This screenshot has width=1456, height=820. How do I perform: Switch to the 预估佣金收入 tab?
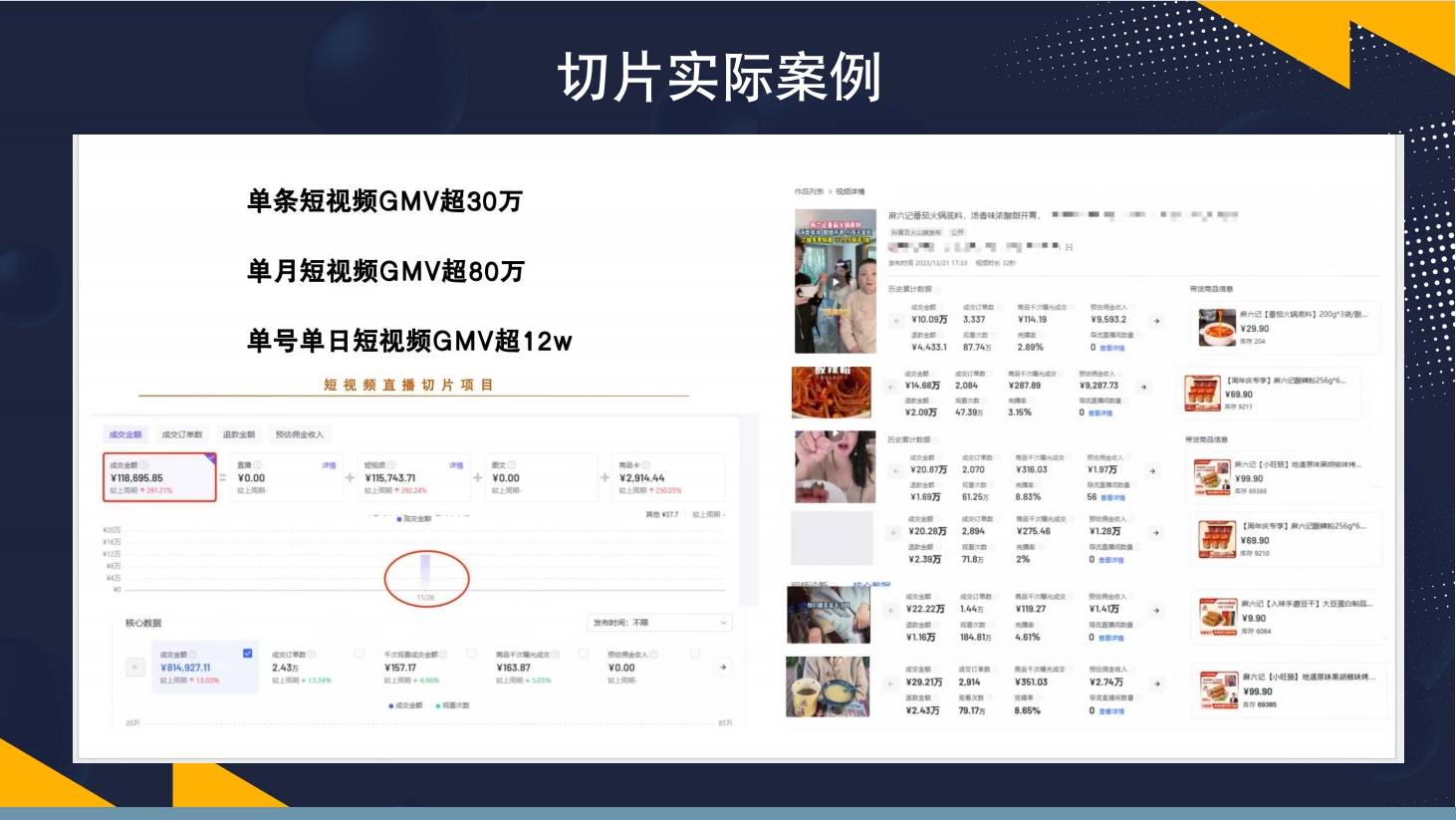(x=301, y=433)
